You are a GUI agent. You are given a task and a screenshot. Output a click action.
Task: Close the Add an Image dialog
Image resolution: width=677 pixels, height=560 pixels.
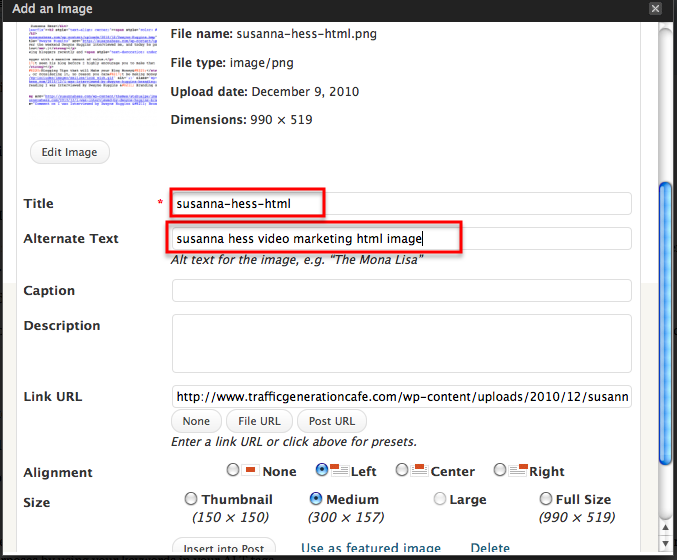(x=655, y=8)
